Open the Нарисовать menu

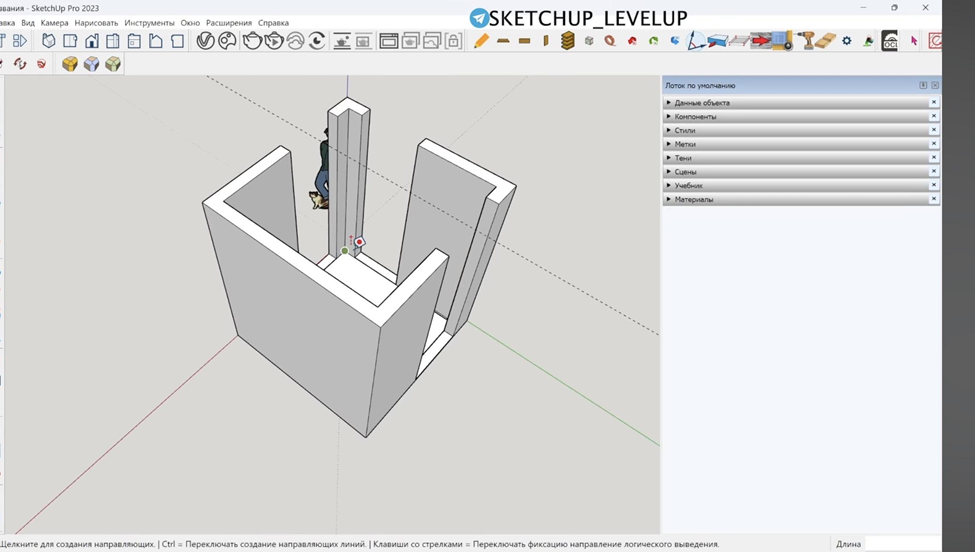[x=96, y=23]
